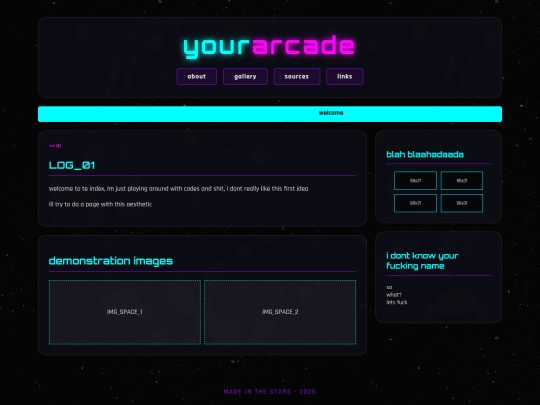The width and height of the screenshot is (540, 405).
Task: Click the yourarcade neon logo title
Action: click(269, 46)
